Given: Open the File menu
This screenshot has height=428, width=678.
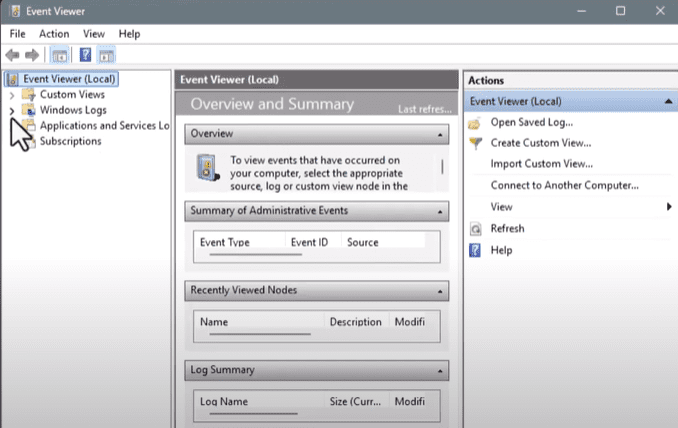Looking at the screenshot, I should (x=17, y=34).
